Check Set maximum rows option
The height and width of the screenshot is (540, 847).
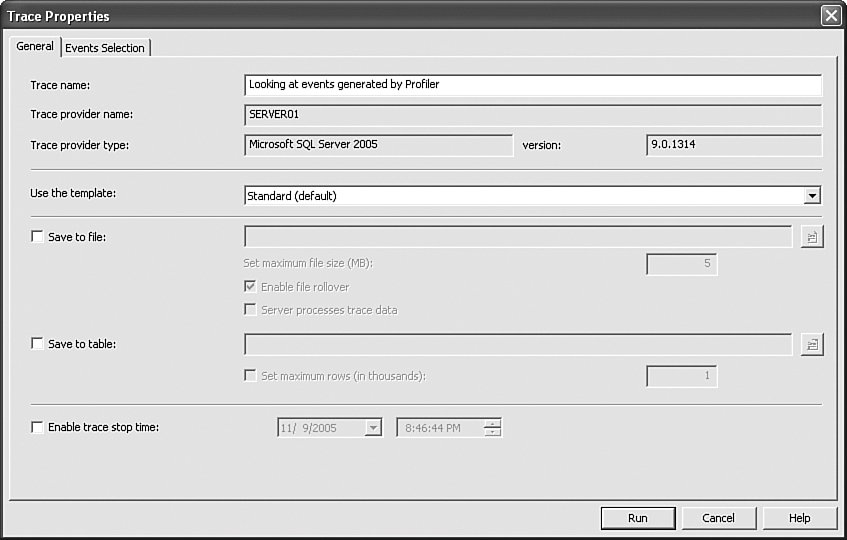[x=250, y=376]
